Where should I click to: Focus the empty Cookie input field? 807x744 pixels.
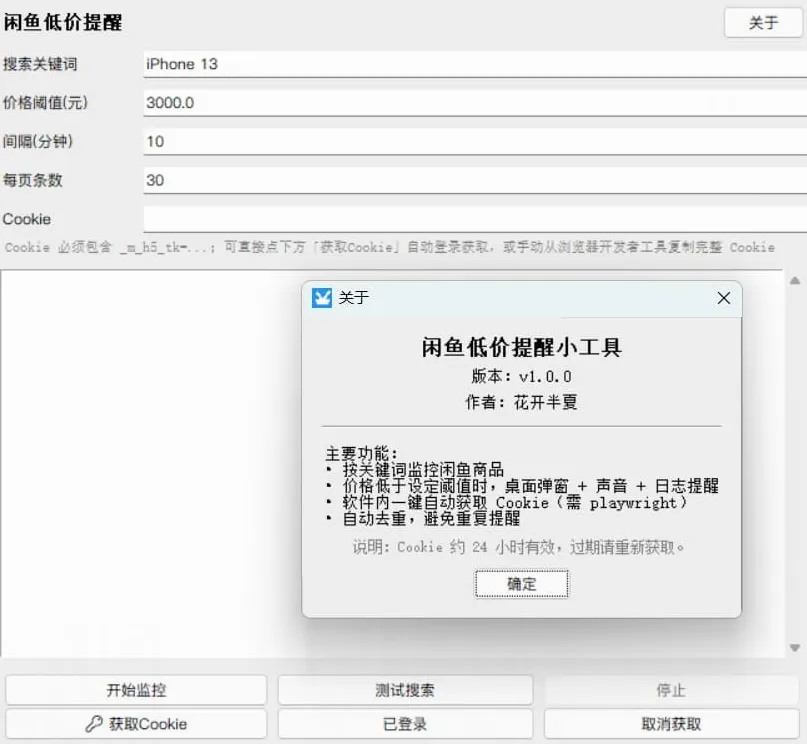coord(475,219)
